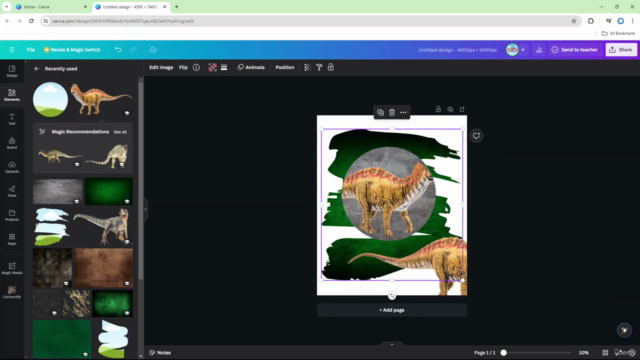Viewport: 640px width, 360px height.
Task: Open the Notes panel
Action: click(x=160, y=353)
